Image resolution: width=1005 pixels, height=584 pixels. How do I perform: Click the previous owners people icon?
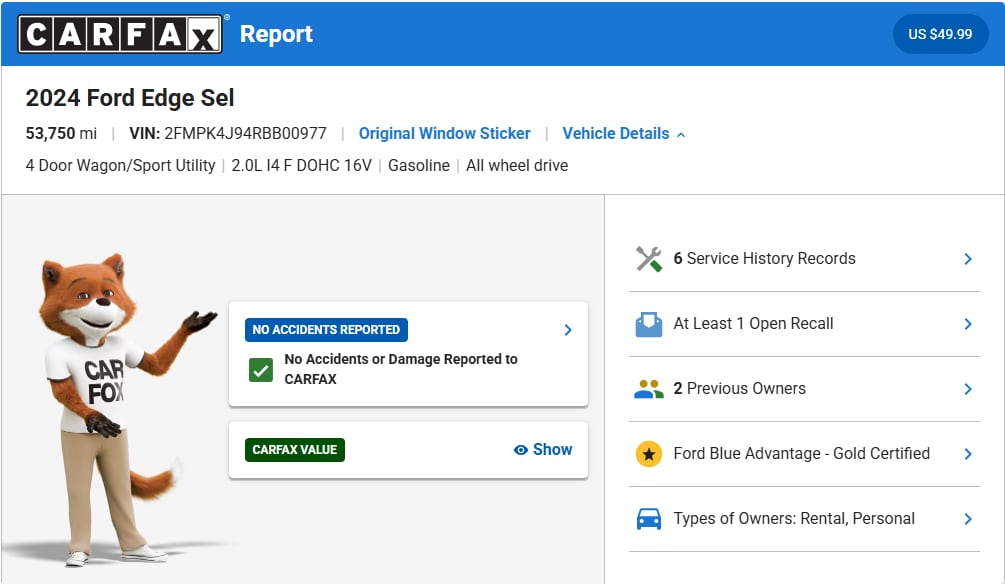pos(649,389)
